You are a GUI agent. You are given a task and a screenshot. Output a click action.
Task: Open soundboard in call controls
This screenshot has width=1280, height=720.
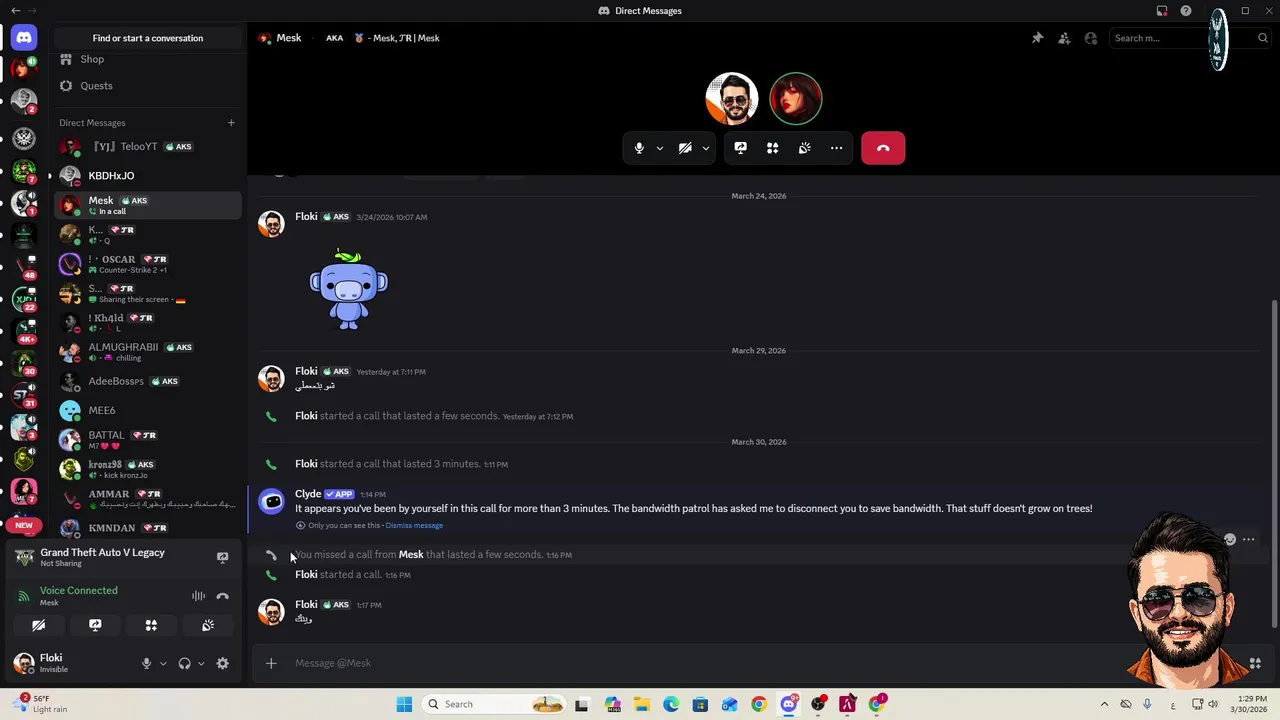coord(804,148)
